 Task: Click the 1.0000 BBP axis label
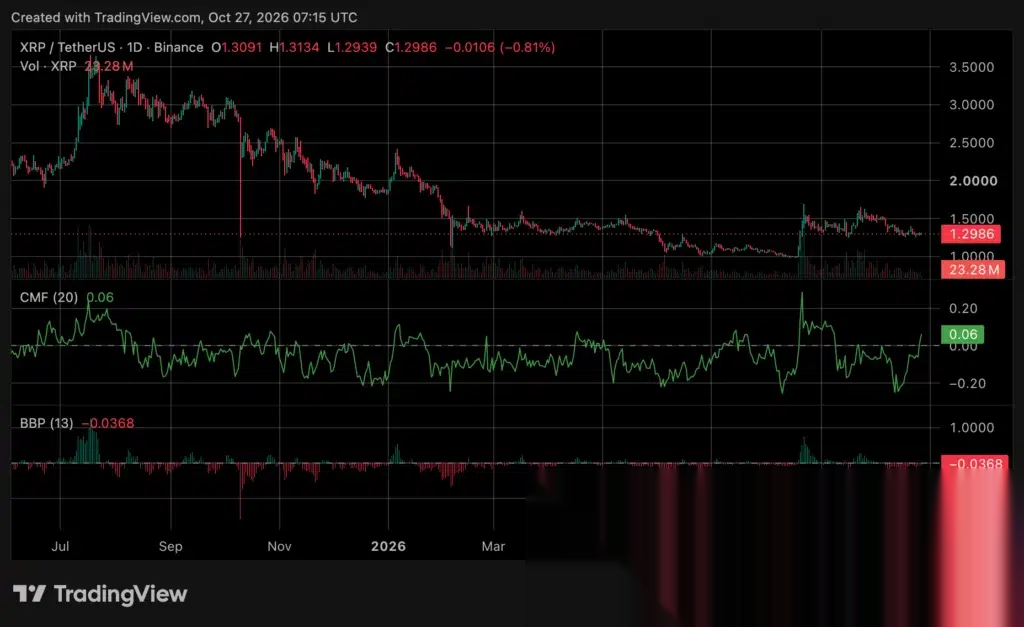coord(971,428)
